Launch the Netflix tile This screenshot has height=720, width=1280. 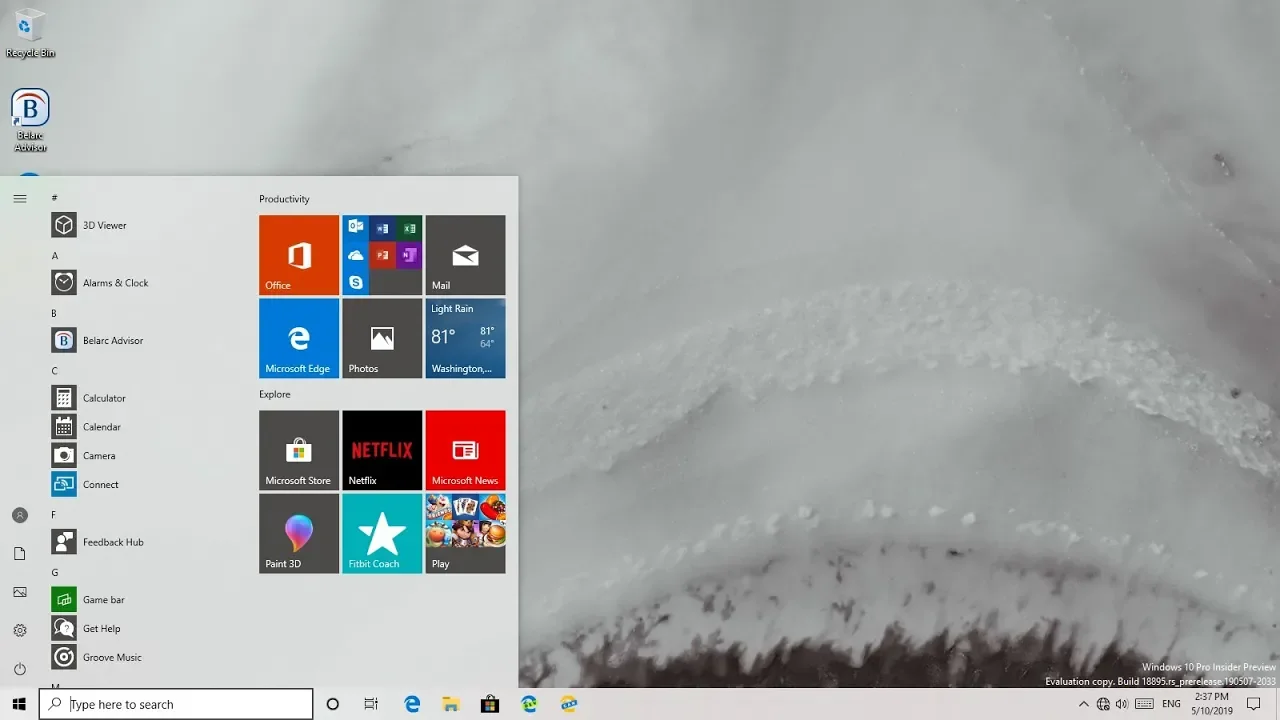pyautogui.click(x=382, y=450)
